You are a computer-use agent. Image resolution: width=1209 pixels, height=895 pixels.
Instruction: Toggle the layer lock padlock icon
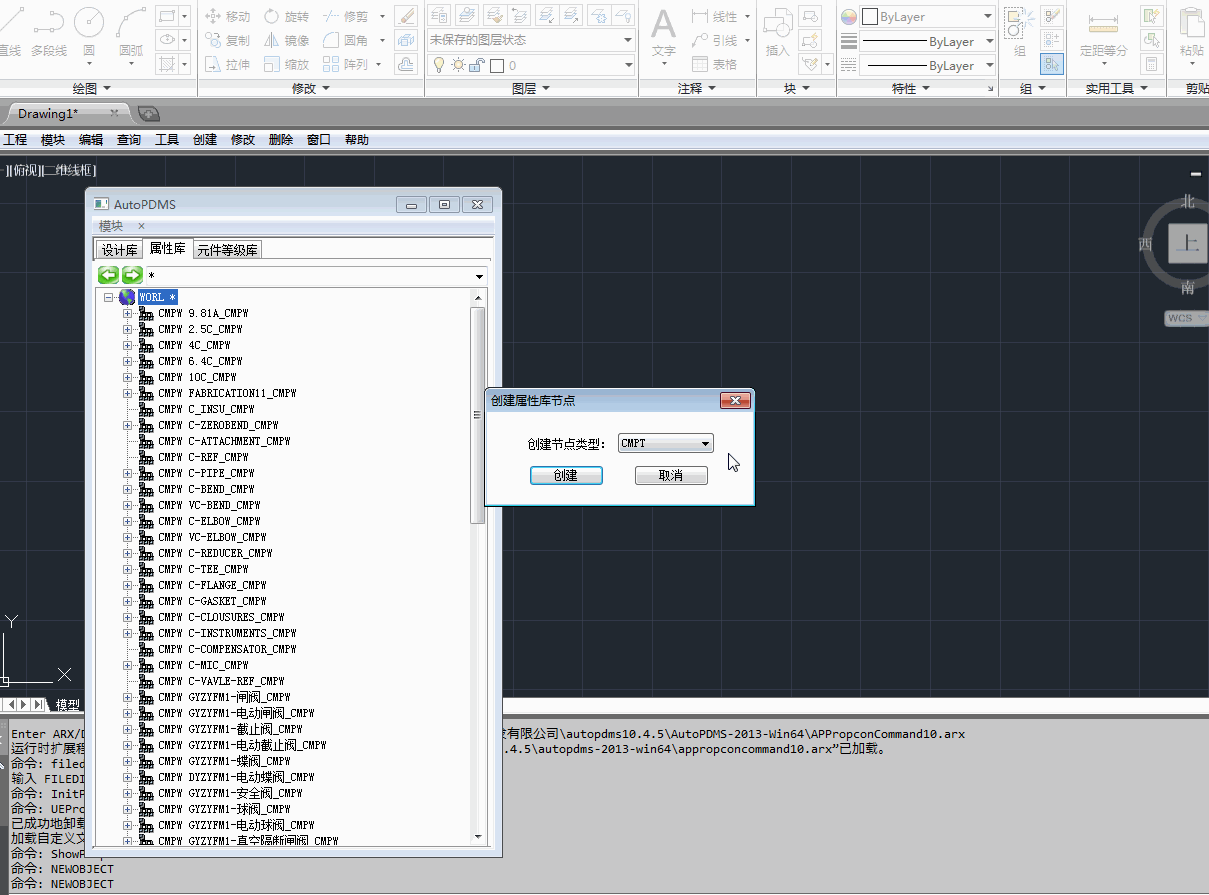(x=476, y=65)
